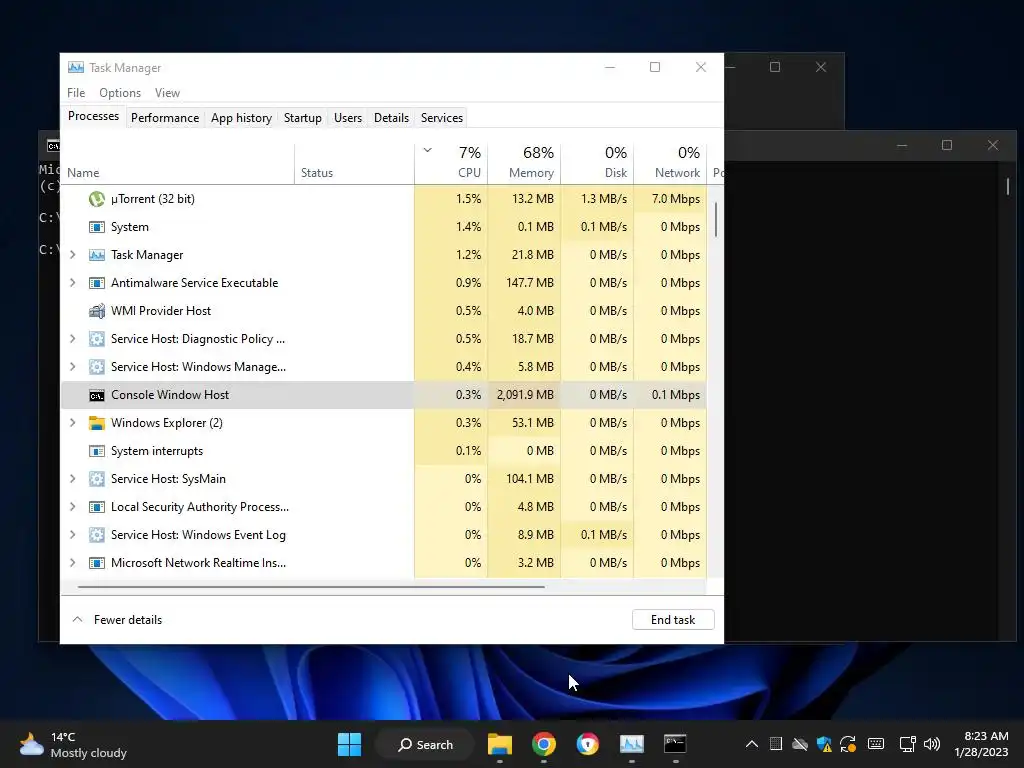Click the Microsoft Network Realtime Inspection icon
This screenshot has width=1024, height=768.
(97, 563)
